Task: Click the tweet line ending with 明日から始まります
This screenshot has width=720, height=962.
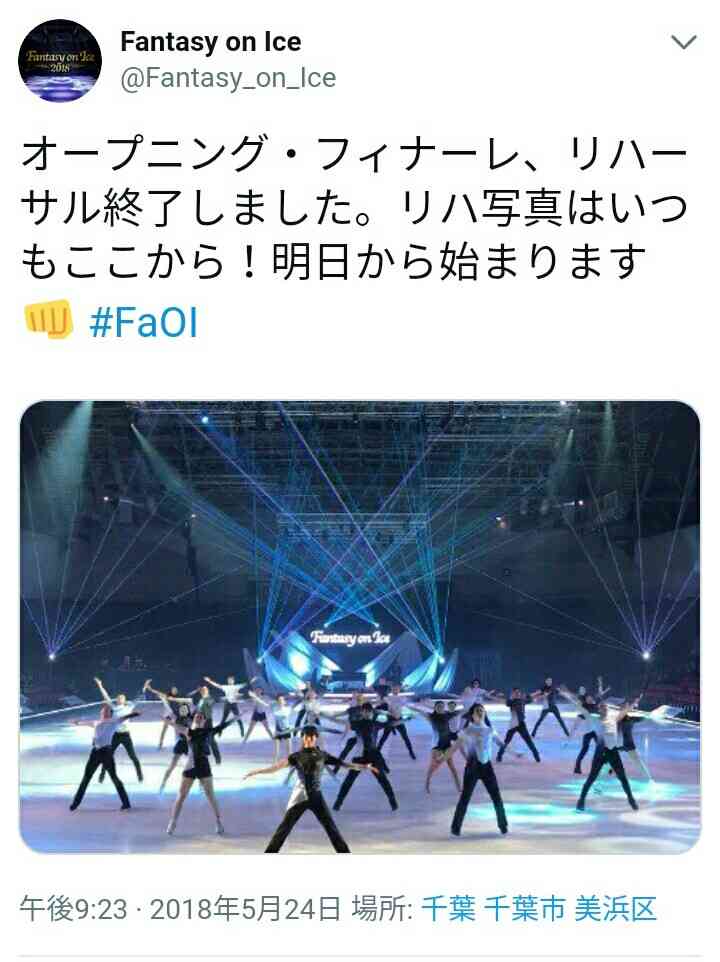Action: 334,261
